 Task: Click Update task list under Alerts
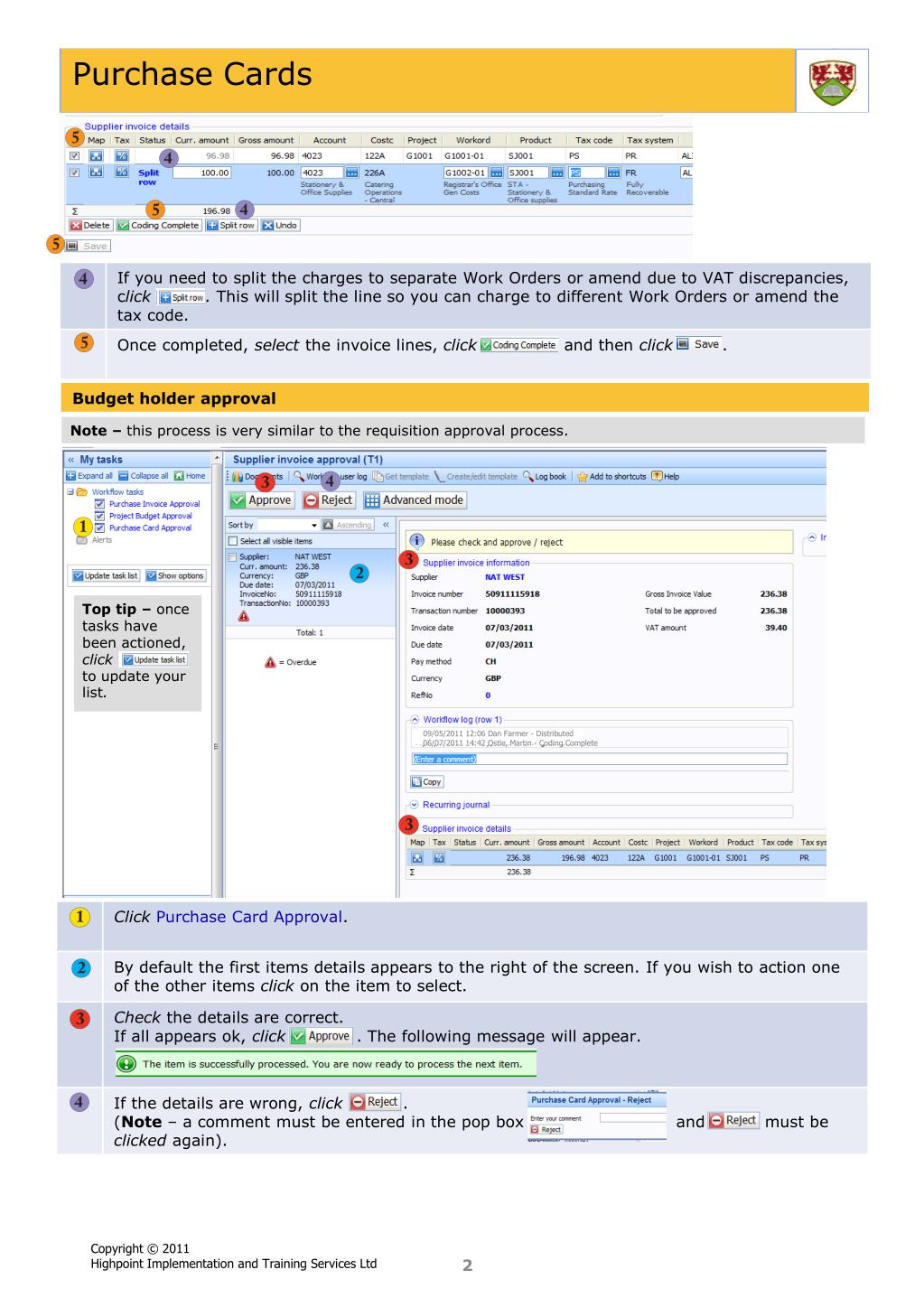(x=106, y=575)
